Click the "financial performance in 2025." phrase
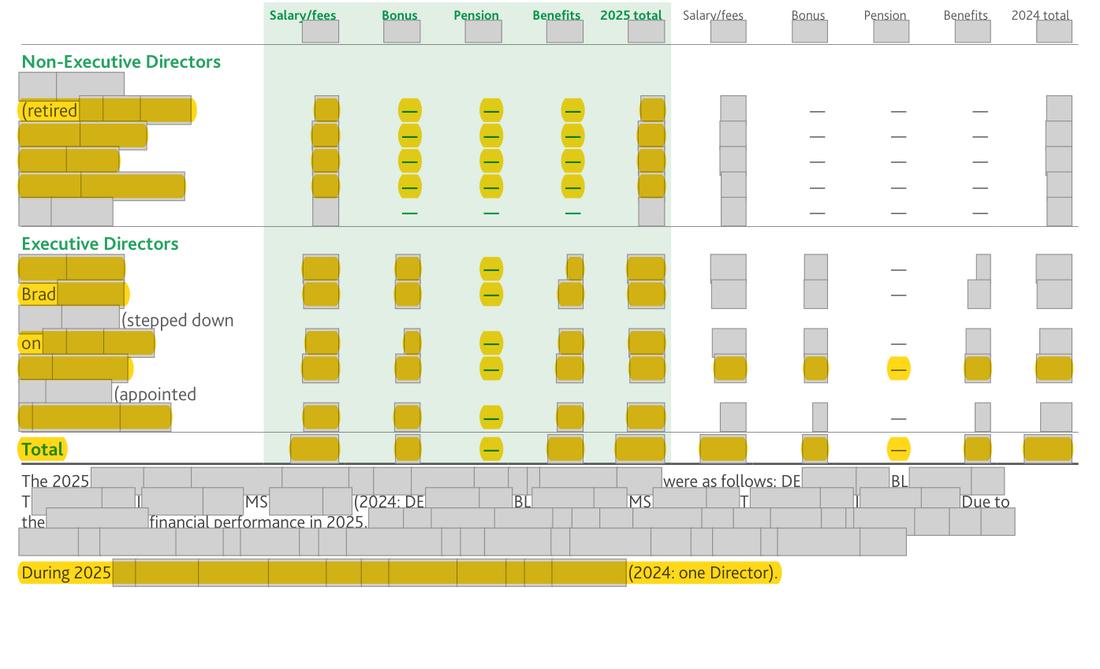This screenshot has width=1100, height=669. 258,522
